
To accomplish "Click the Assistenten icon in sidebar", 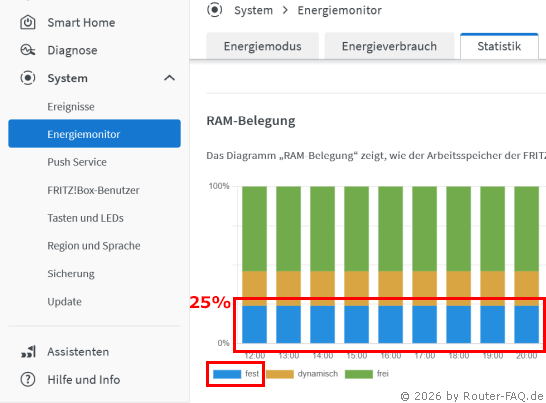I will click(28, 352).
